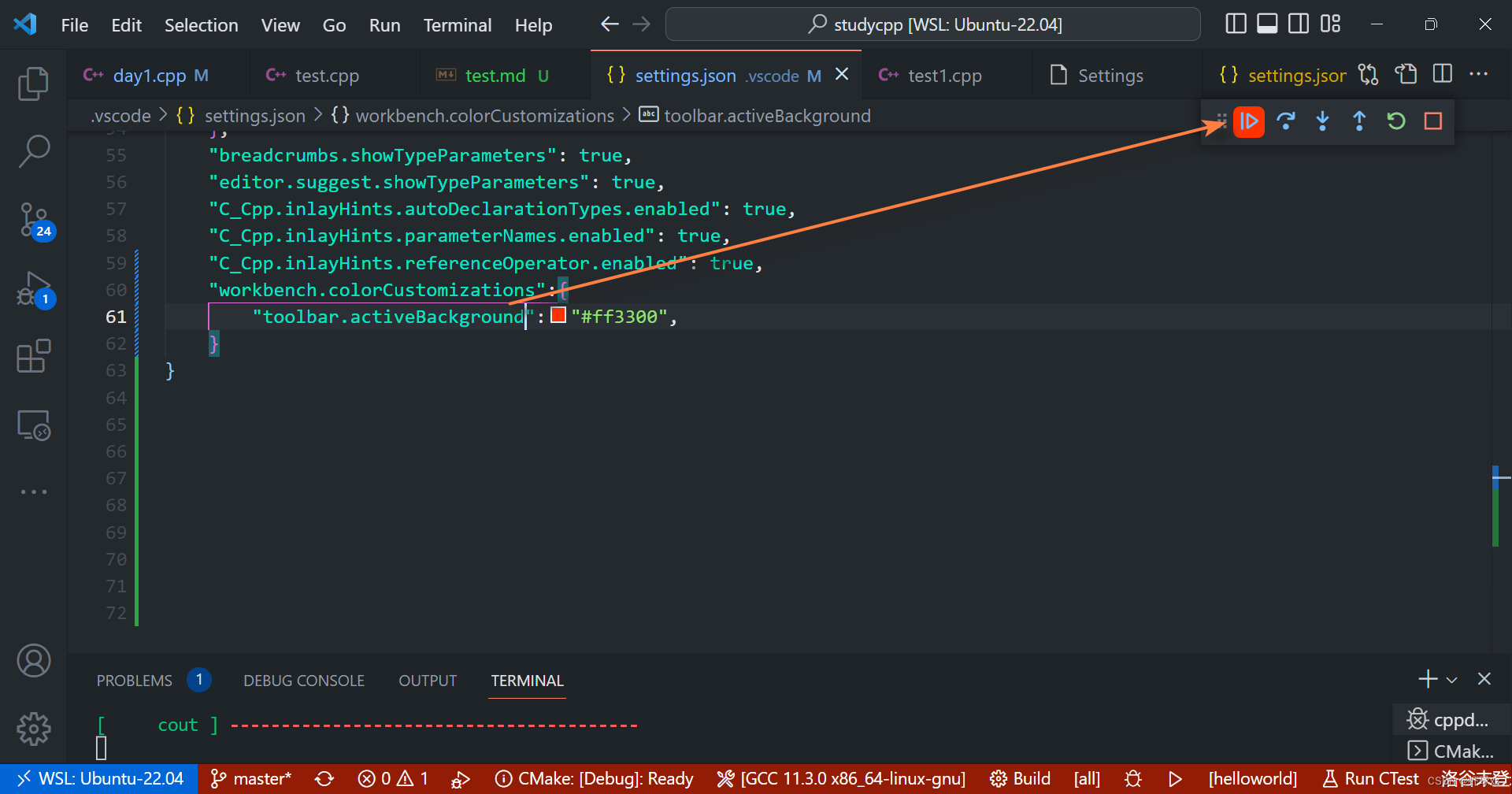Click .vscode breadcrumb folder
Image resolution: width=1512 pixels, height=794 pixels.
[120, 116]
